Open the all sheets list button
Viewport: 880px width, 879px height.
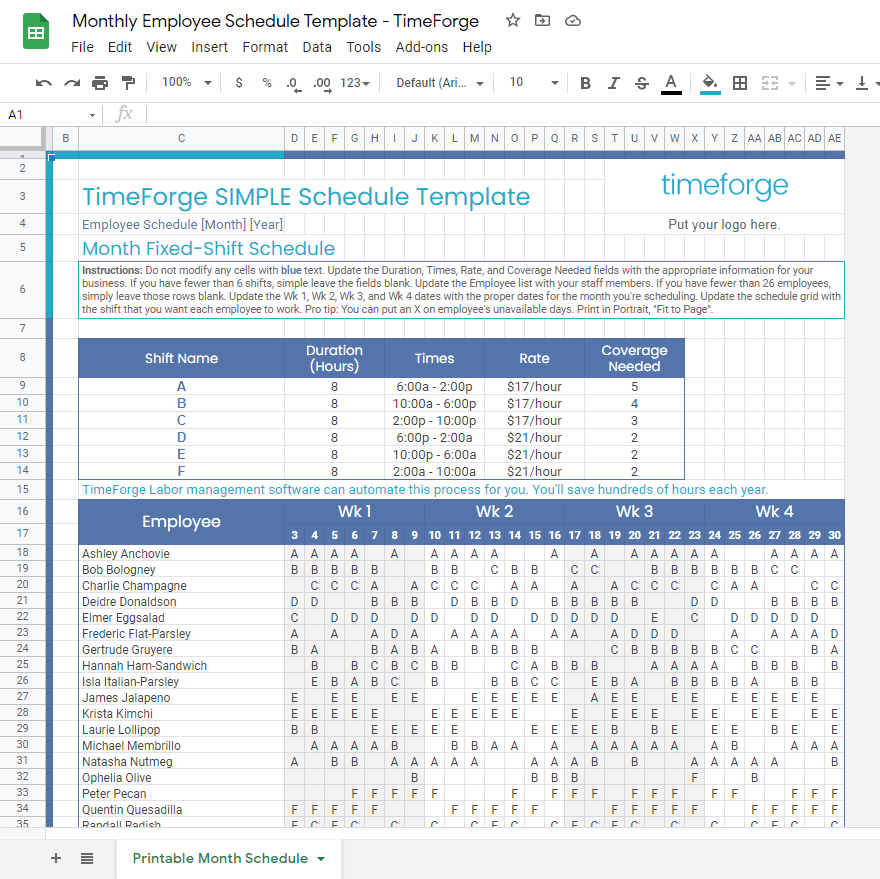pos(87,858)
